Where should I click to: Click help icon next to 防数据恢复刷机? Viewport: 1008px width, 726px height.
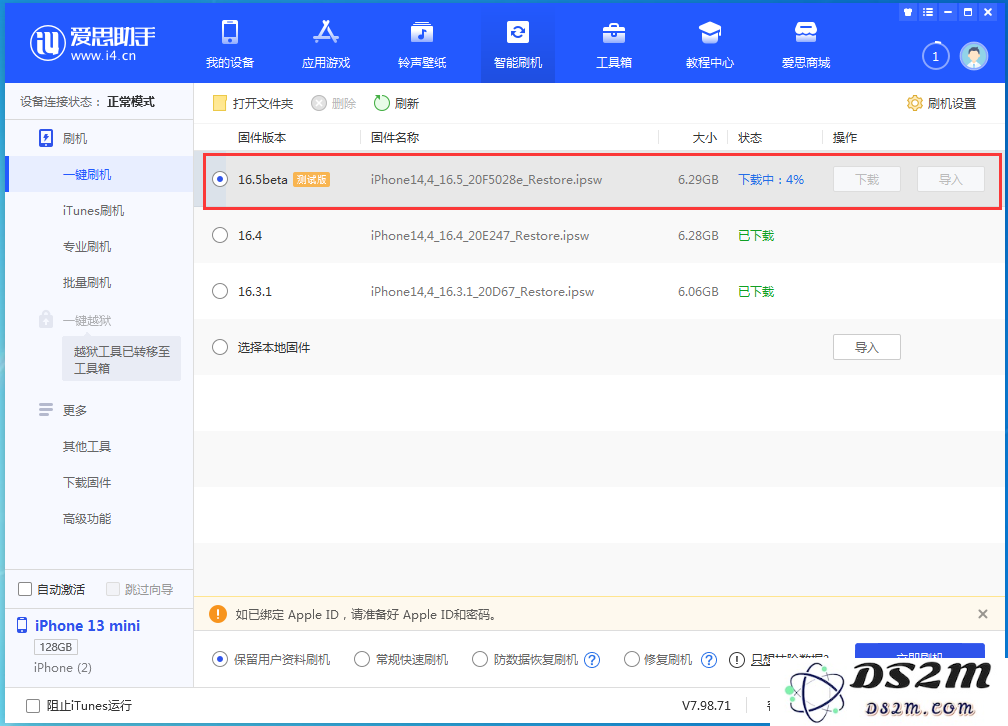pyautogui.click(x=592, y=660)
